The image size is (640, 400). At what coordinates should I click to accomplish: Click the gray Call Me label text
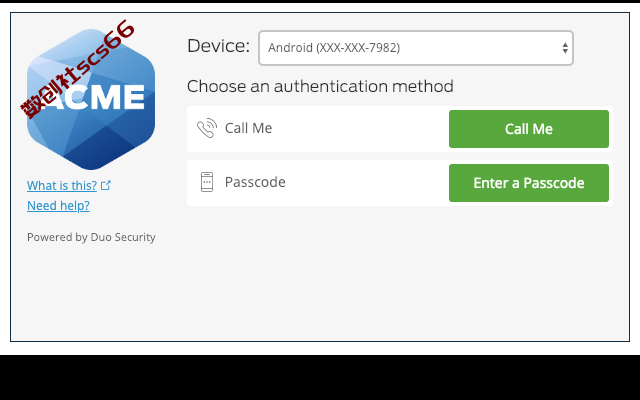point(248,128)
